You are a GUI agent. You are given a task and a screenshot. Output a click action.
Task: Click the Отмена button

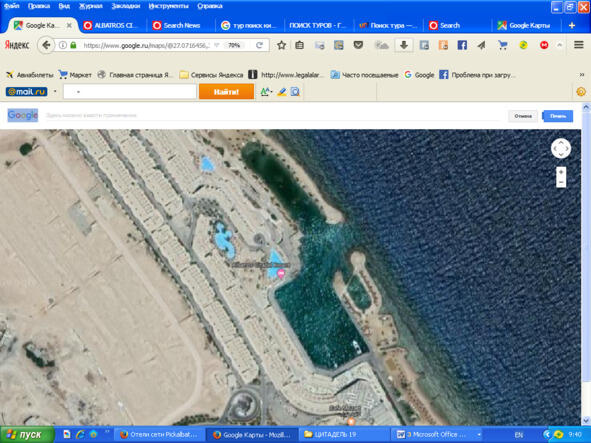(523, 116)
